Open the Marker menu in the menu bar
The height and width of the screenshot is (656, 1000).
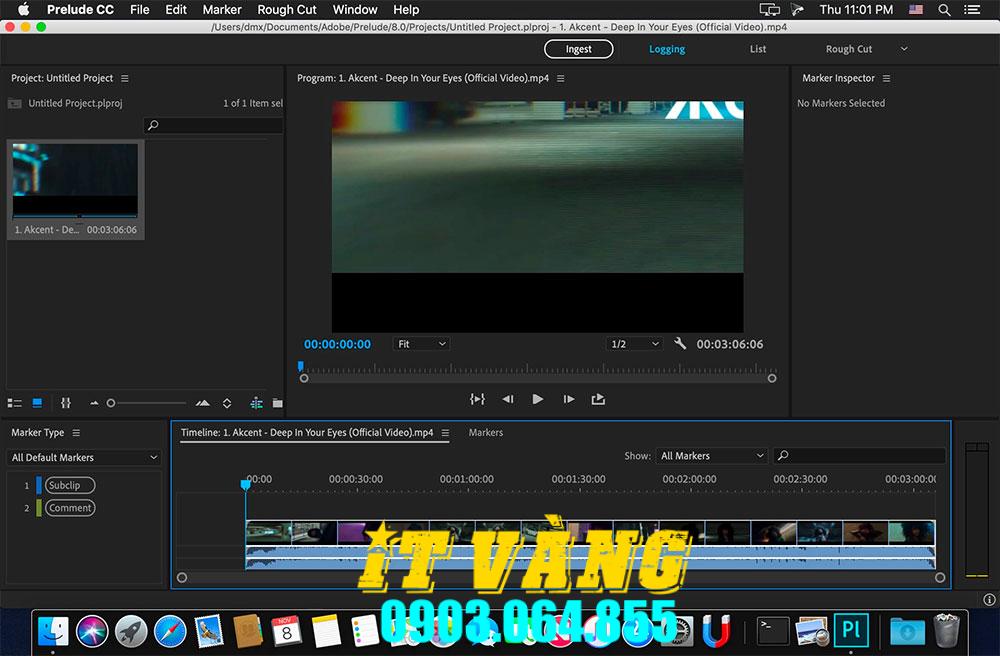pos(222,9)
